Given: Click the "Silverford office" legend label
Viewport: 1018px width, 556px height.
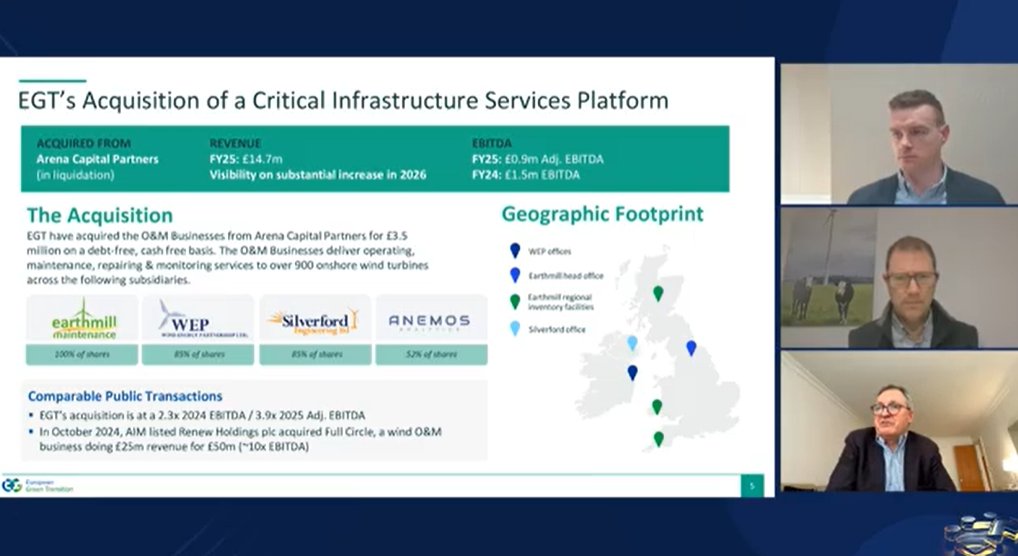Looking at the screenshot, I should 557,329.
